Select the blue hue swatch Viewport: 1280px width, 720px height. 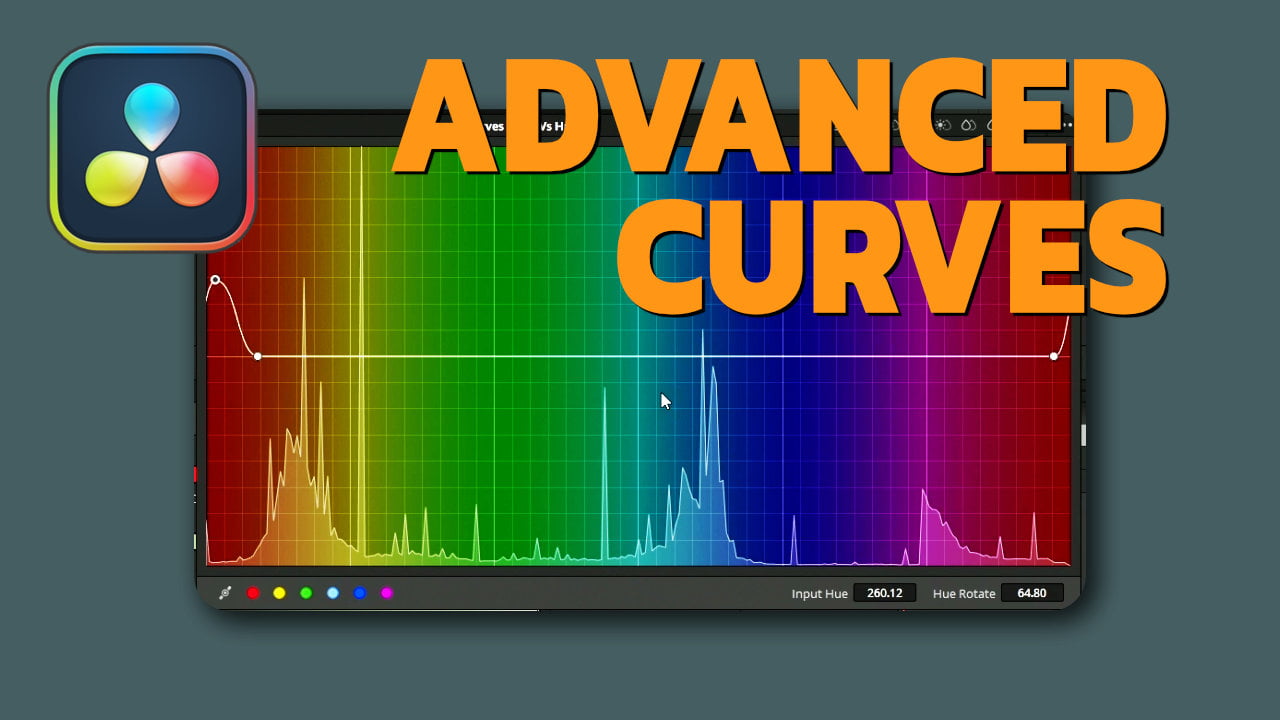(x=360, y=593)
